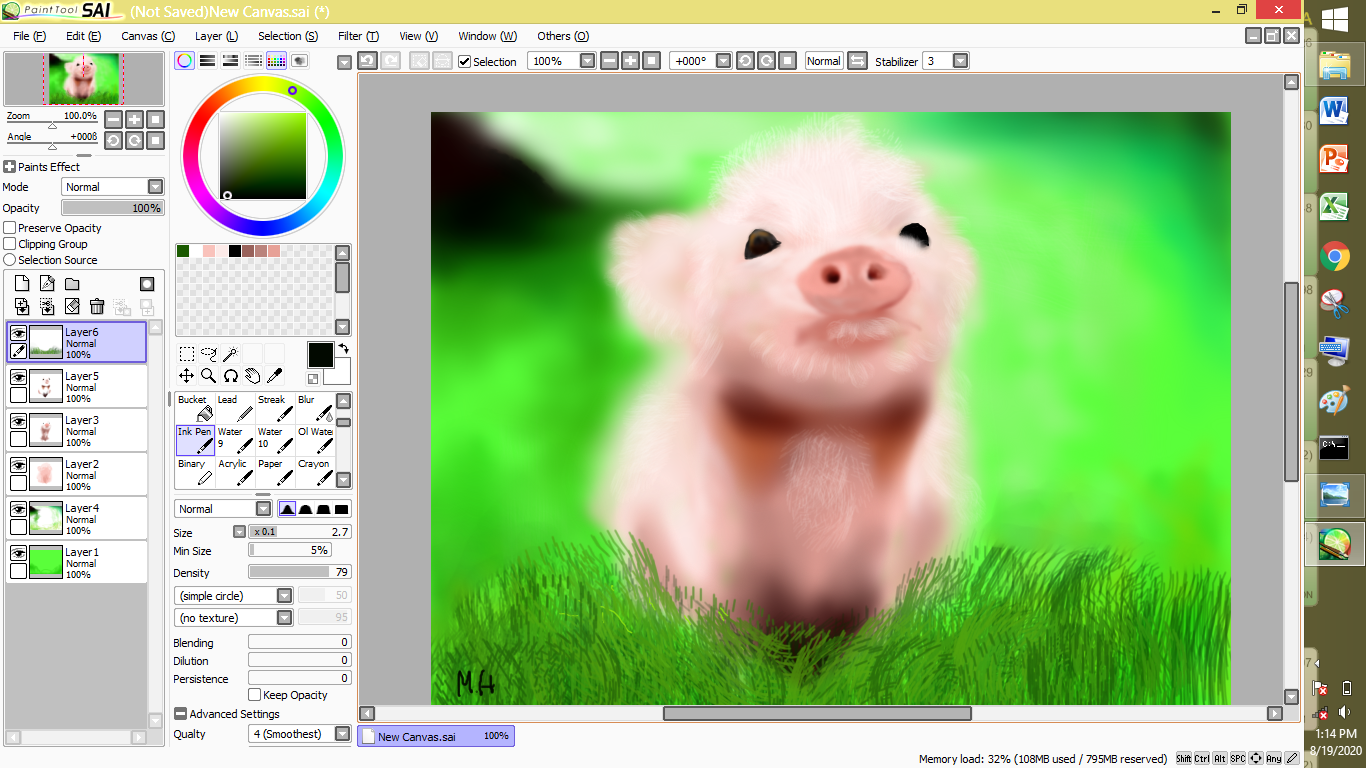Select the Magic Wand tool
Viewport: 1366px width, 768px height.
[x=230, y=353]
